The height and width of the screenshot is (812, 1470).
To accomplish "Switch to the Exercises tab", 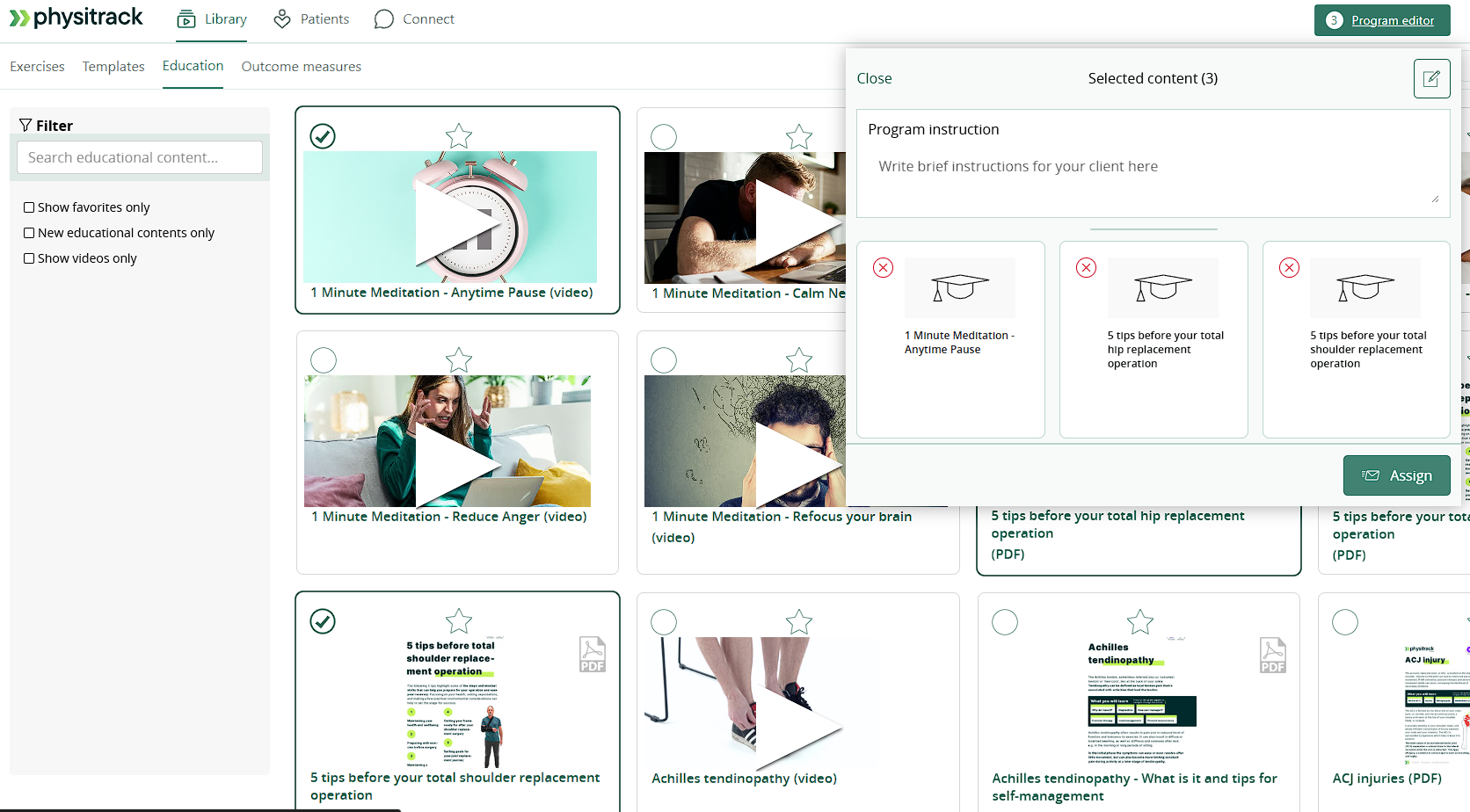I will 37,67.
